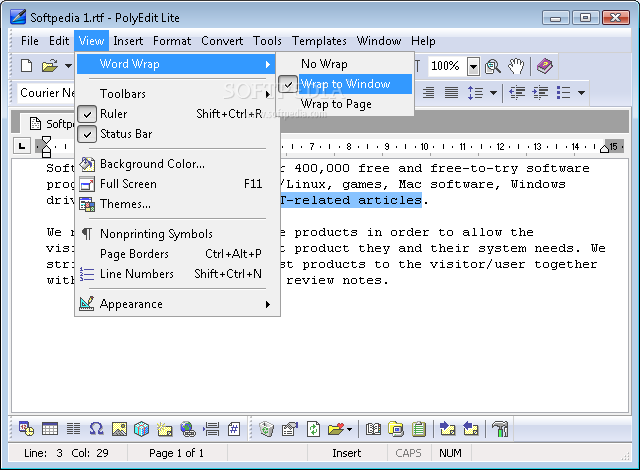
Task: Click the hammer tools icon
Action: pos(500,429)
